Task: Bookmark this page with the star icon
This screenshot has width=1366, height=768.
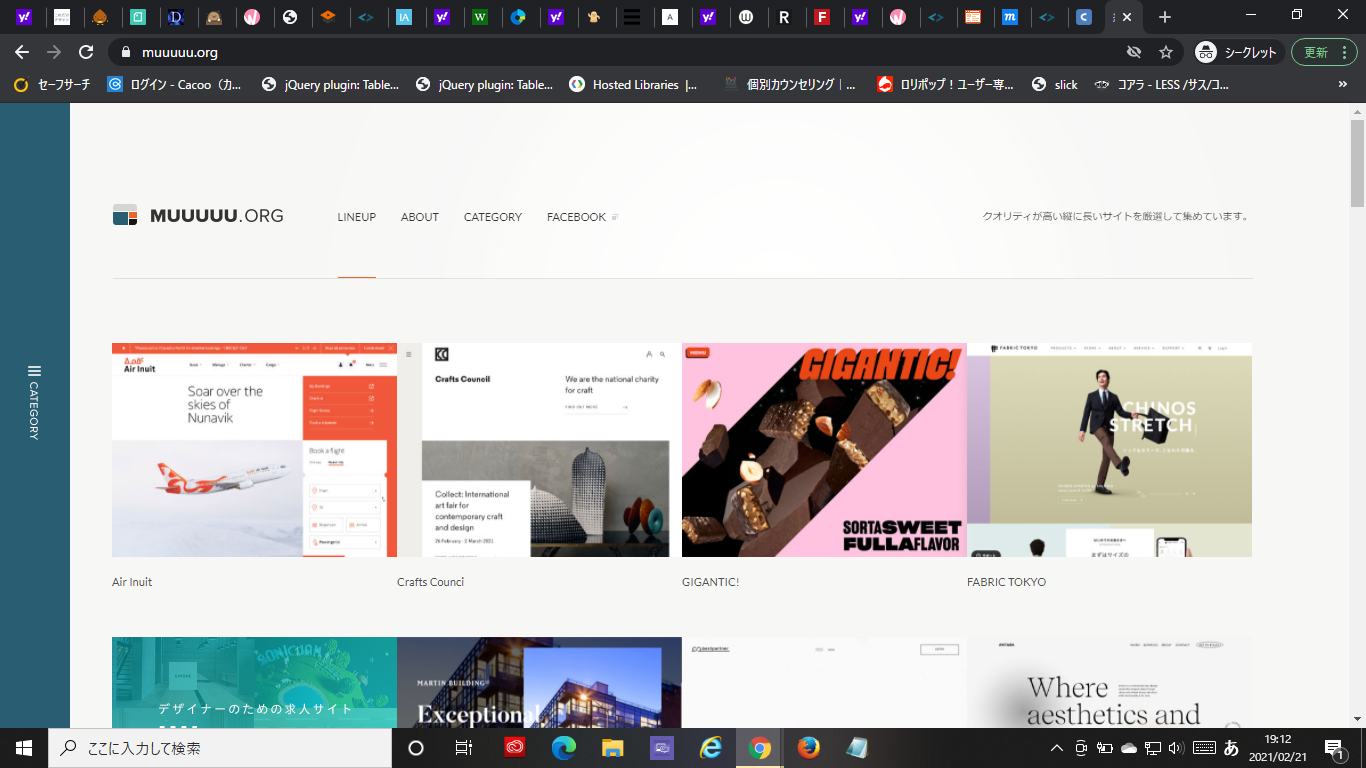Action: pos(1165,52)
